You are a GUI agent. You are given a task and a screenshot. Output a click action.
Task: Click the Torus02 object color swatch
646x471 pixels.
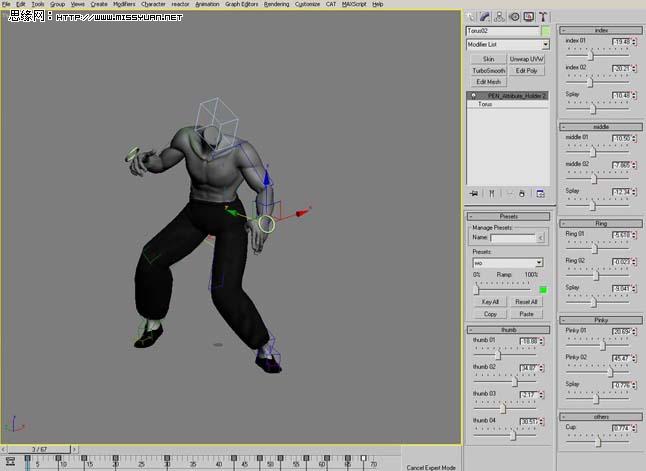545,31
